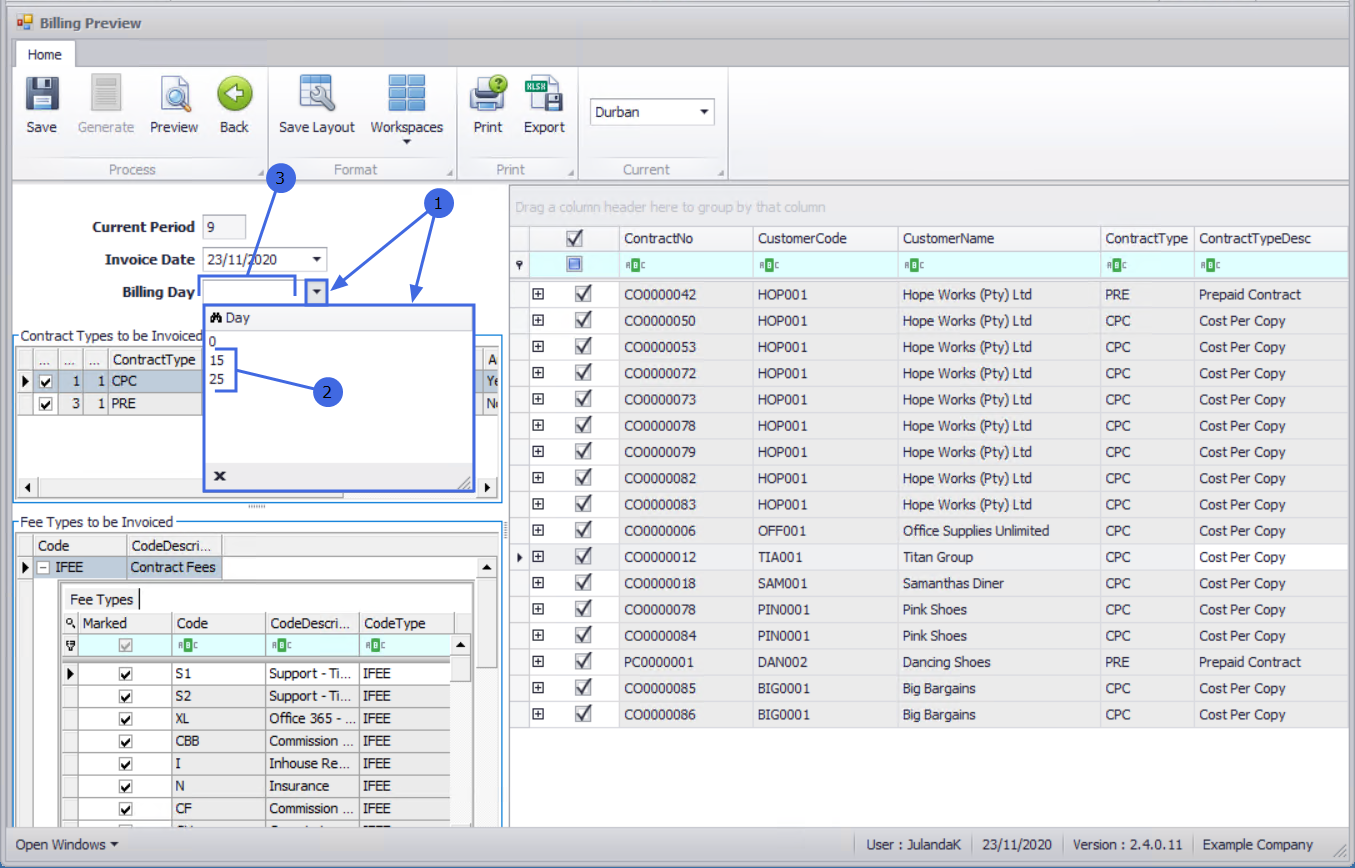Sort by the CustomerName column header

pyautogui.click(x=999, y=239)
